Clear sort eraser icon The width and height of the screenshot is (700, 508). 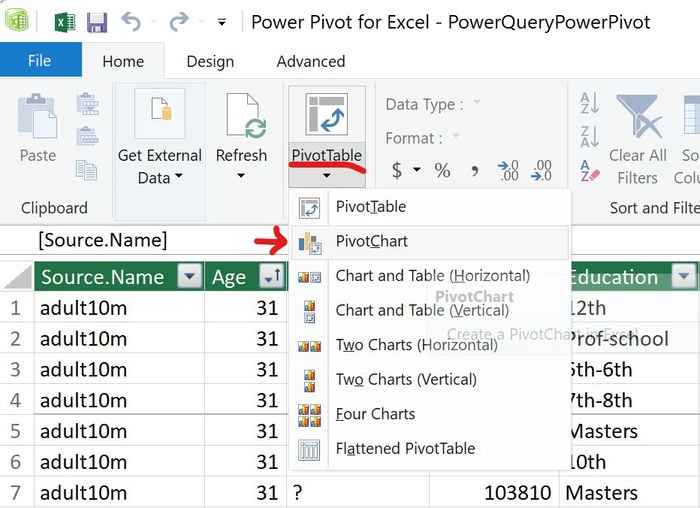(589, 170)
